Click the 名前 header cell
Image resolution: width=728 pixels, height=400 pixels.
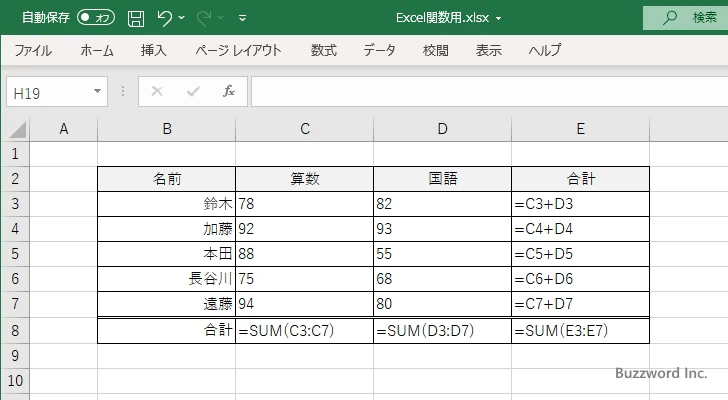(x=167, y=179)
